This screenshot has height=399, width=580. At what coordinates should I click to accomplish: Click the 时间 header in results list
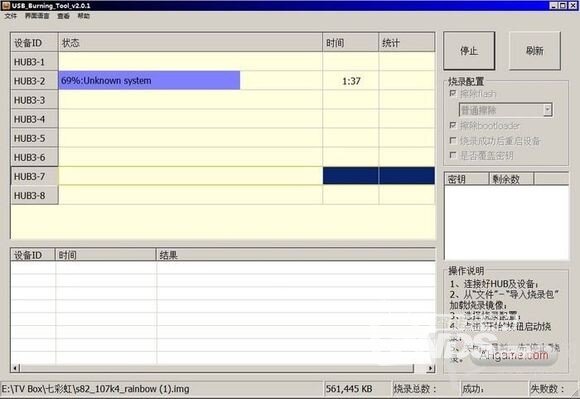tap(105, 255)
